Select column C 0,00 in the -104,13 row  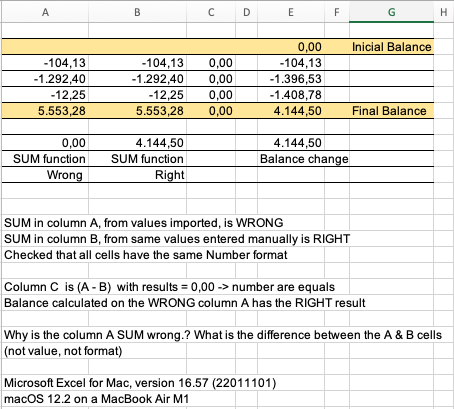[211, 63]
